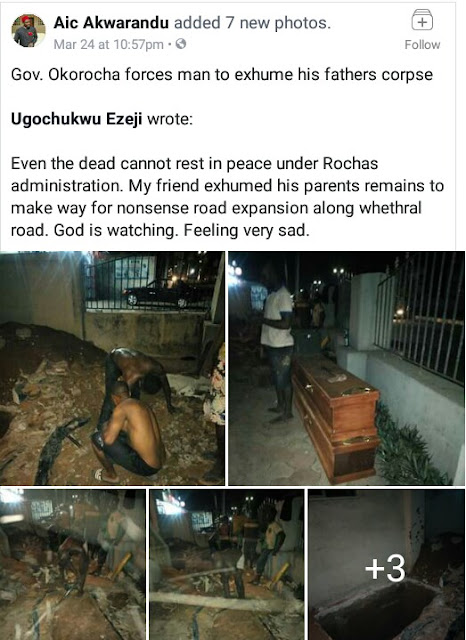Select the "added 7 new photos" text
This screenshot has width=466, height=640.
click(x=252, y=23)
